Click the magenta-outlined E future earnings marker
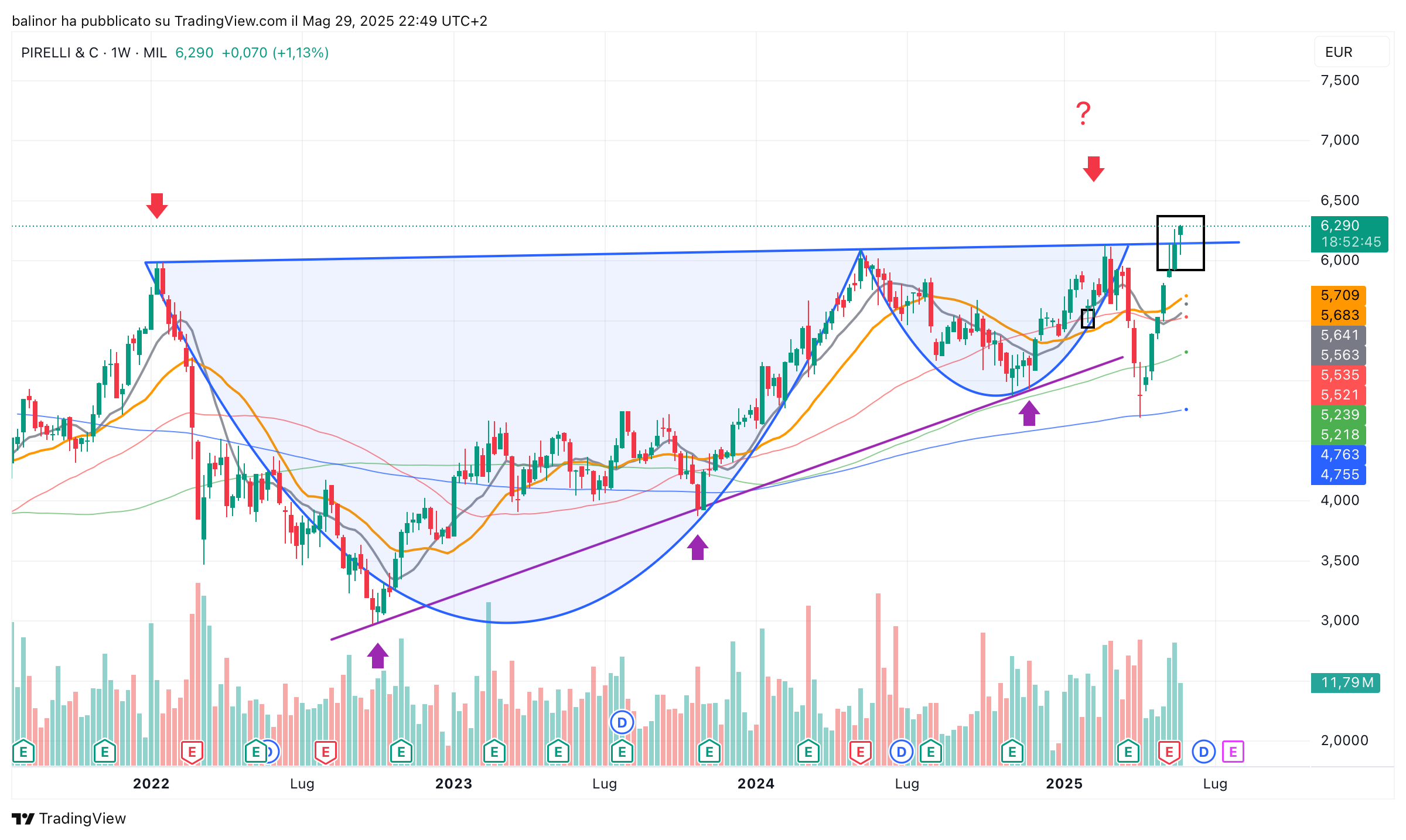Image resolution: width=1406 pixels, height=840 pixels. 1233,752
